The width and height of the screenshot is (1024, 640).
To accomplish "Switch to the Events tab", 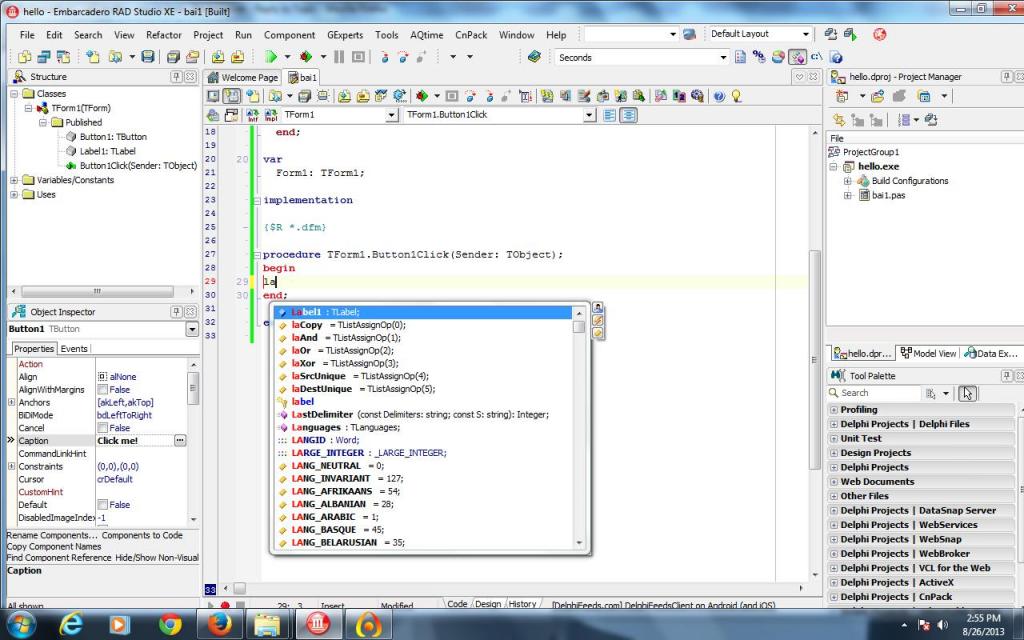I will click(x=74, y=349).
